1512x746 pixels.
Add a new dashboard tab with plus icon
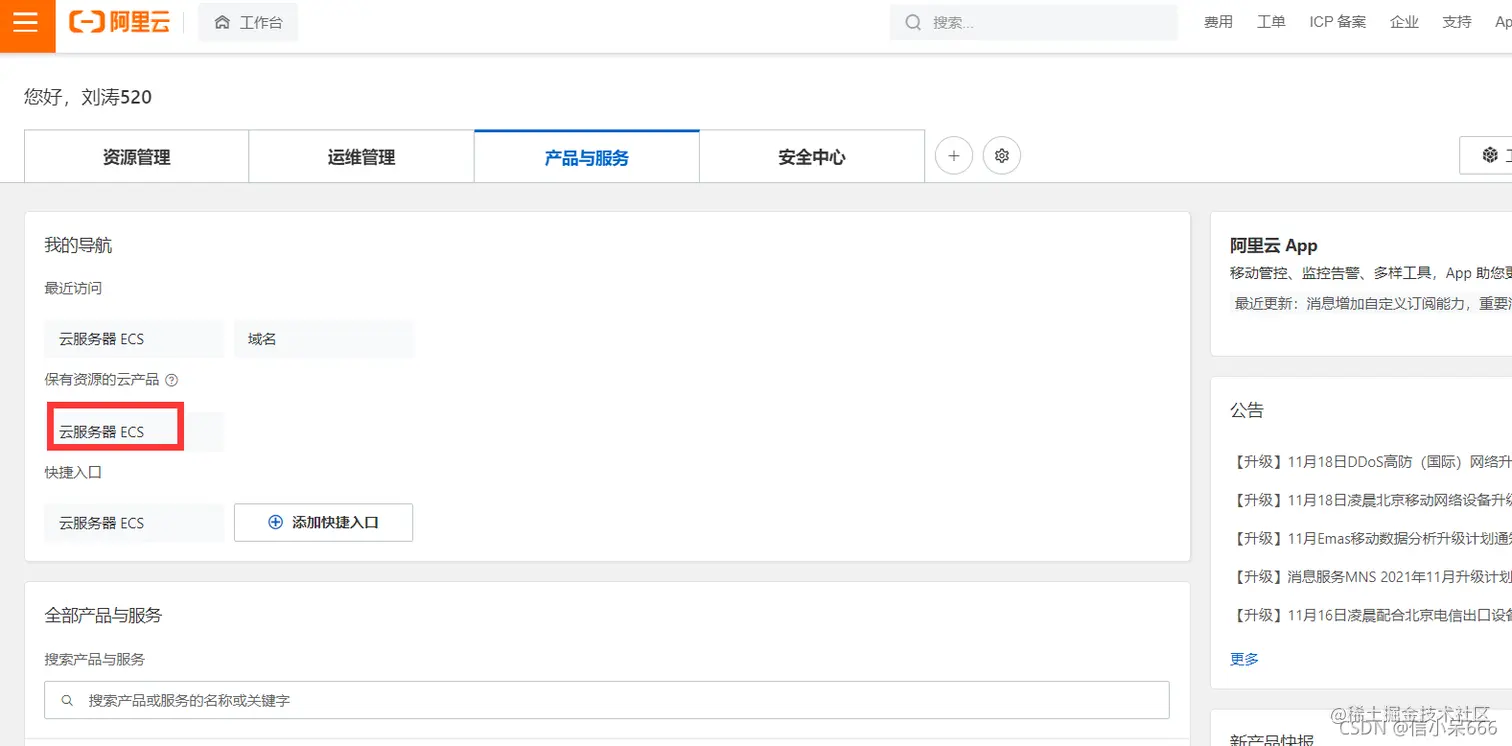click(x=953, y=155)
